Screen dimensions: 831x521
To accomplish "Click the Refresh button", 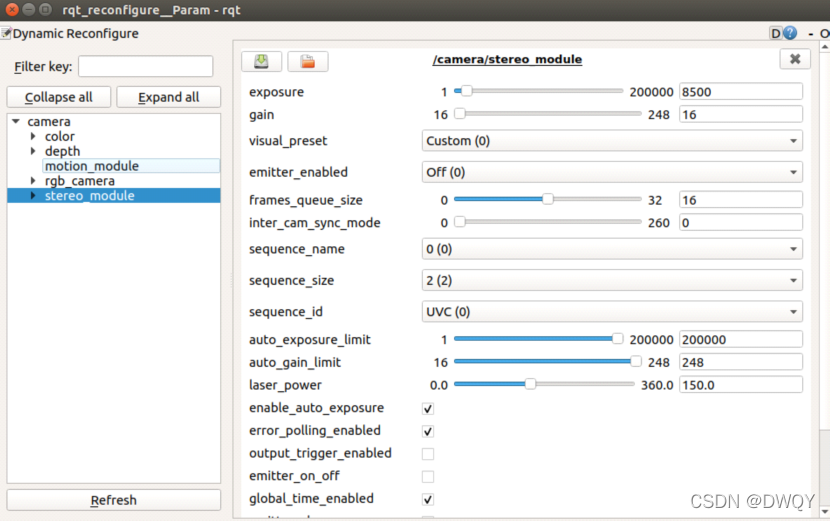I will [x=113, y=500].
